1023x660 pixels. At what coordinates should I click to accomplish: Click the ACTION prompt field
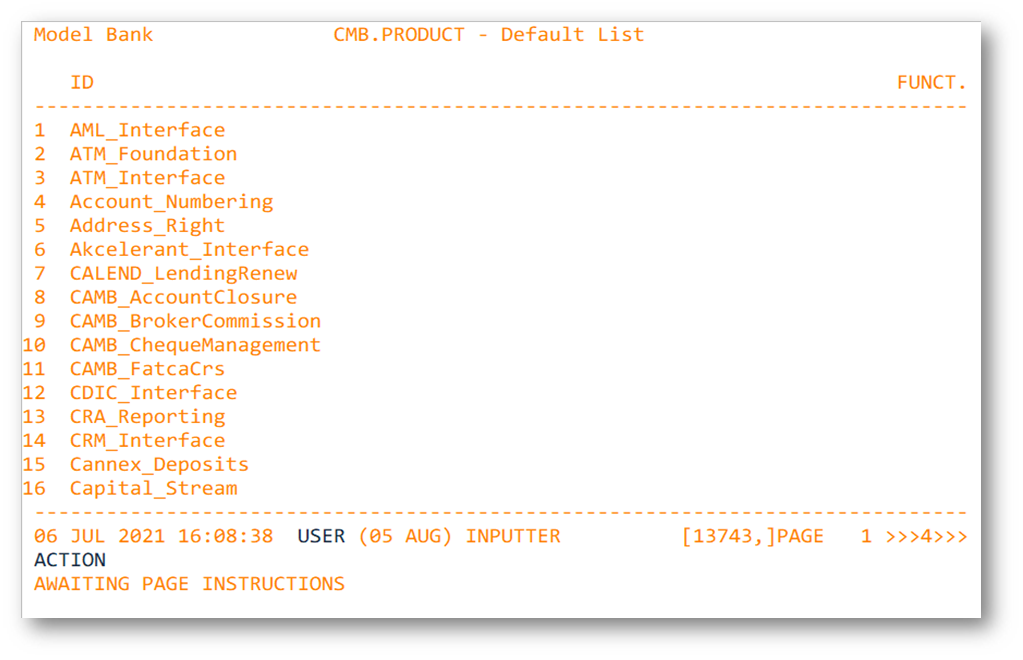click(70, 560)
